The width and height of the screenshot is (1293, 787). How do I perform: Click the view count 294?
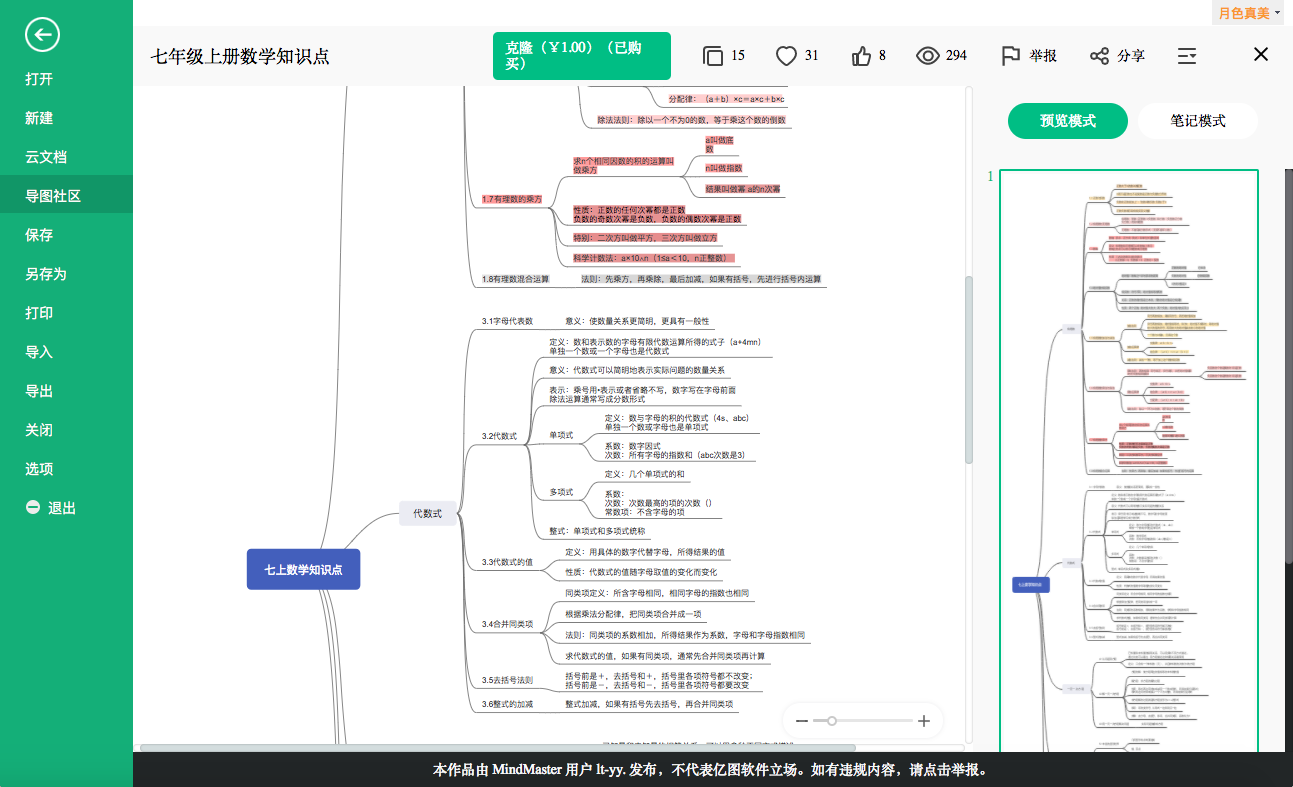[956, 56]
